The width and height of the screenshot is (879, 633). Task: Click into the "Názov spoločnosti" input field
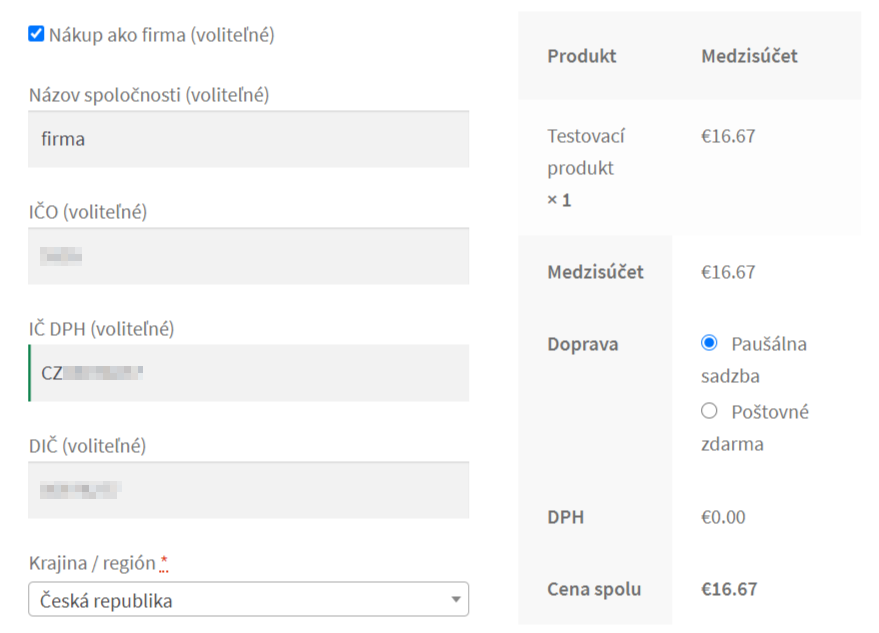(x=247, y=139)
